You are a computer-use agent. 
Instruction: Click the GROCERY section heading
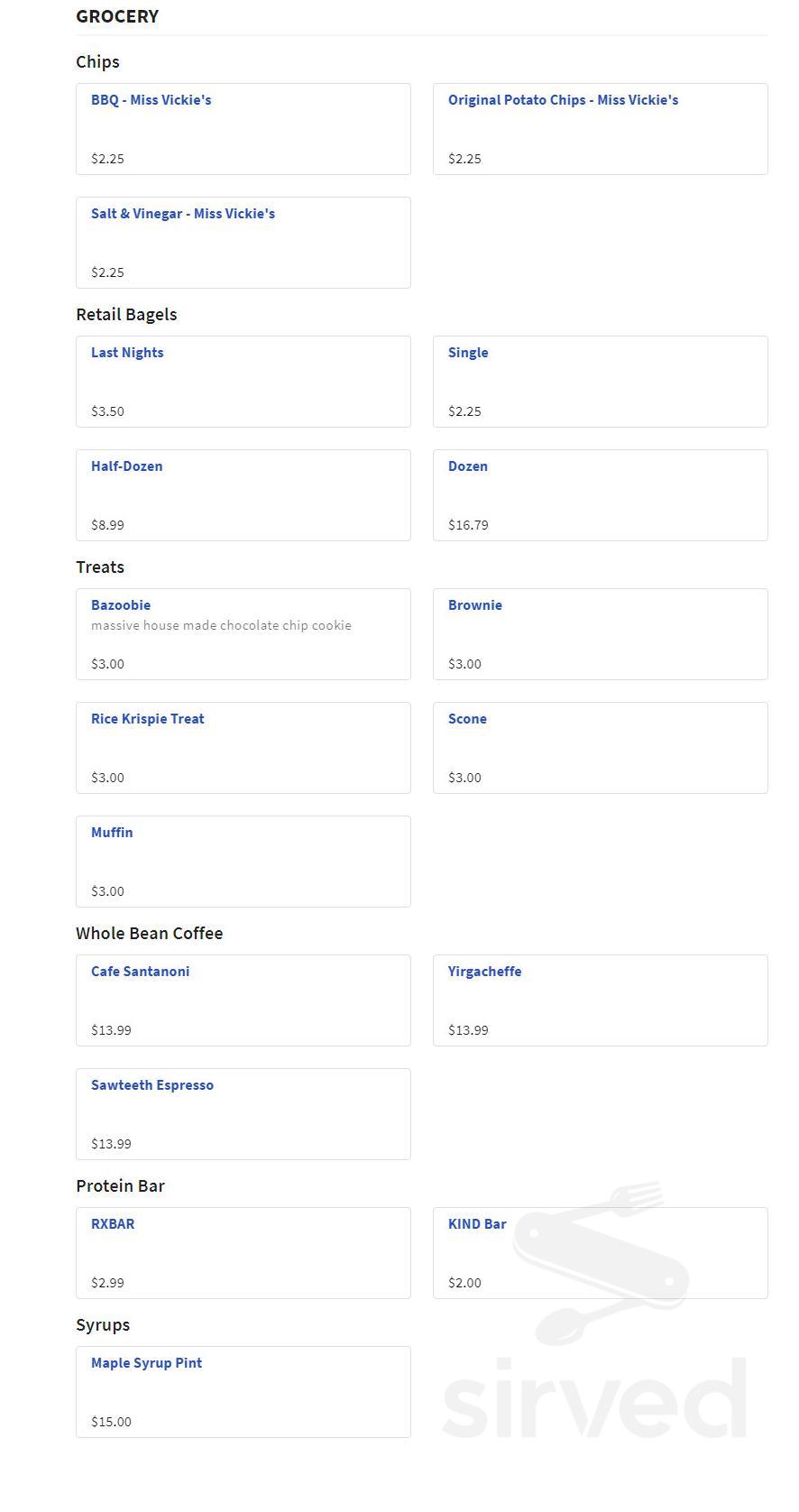click(x=117, y=16)
